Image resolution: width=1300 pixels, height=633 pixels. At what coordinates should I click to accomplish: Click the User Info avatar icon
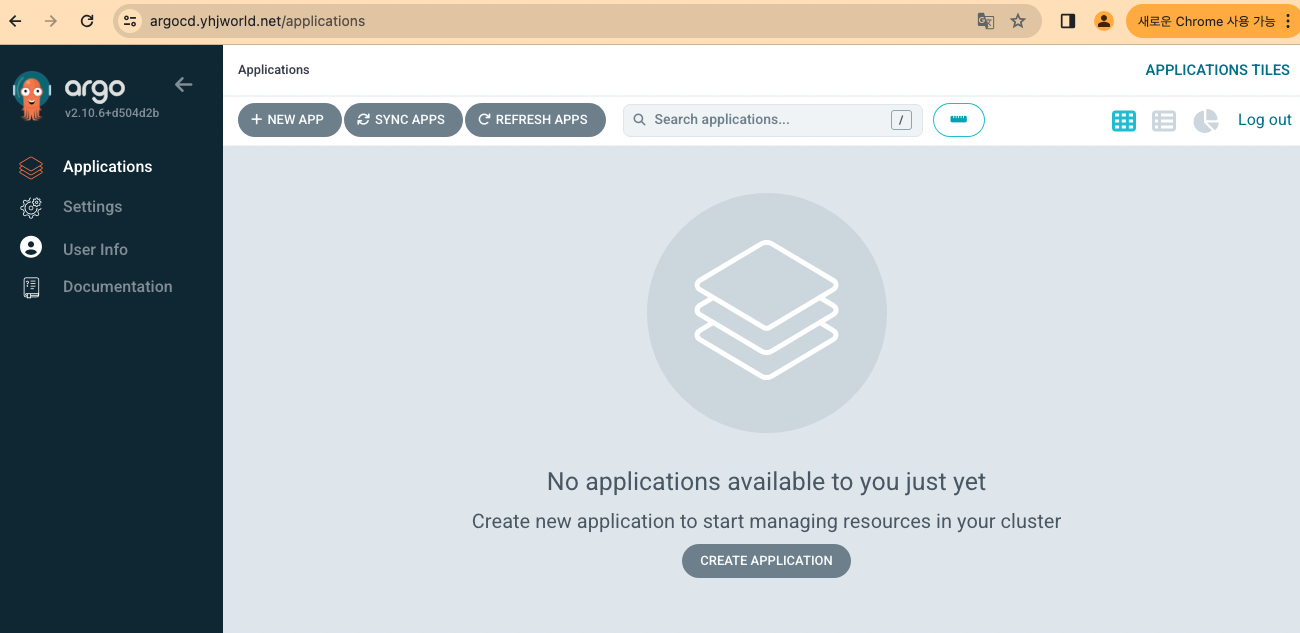[x=31, y=247]
